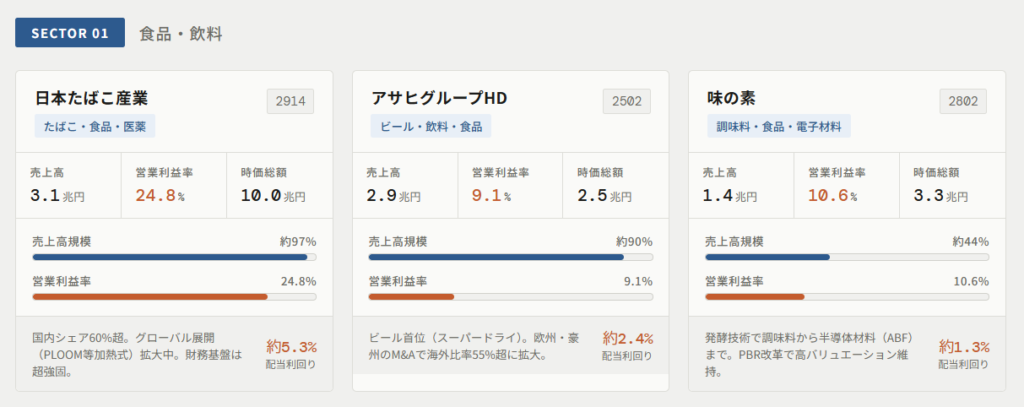Select the ビール・飲料・食品 category tag
The height and width of the screenshot is (407, 1024).
click(431, 127)
